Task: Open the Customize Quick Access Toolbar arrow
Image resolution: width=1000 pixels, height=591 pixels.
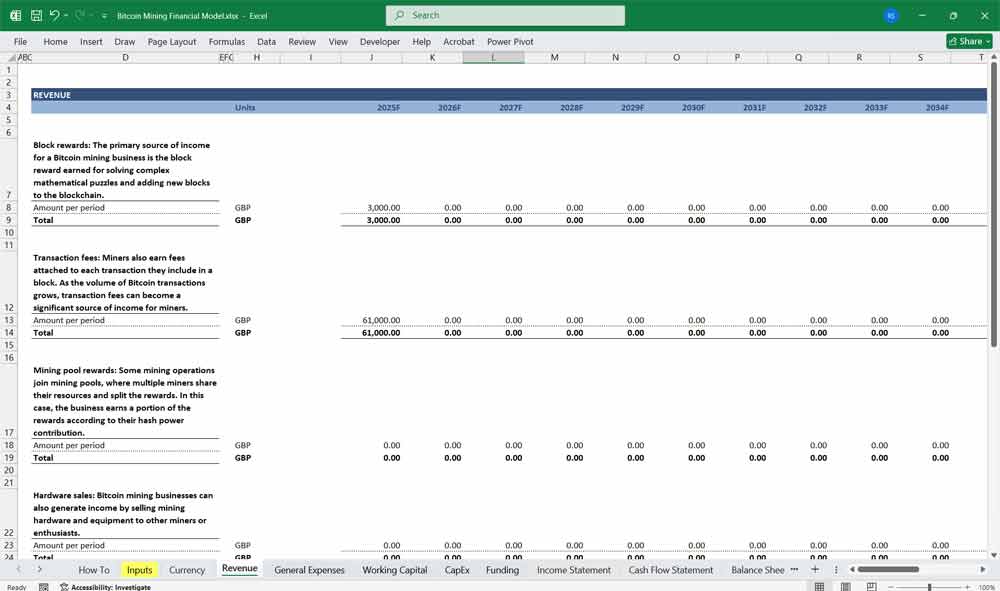Action: (x=104, y=16)
